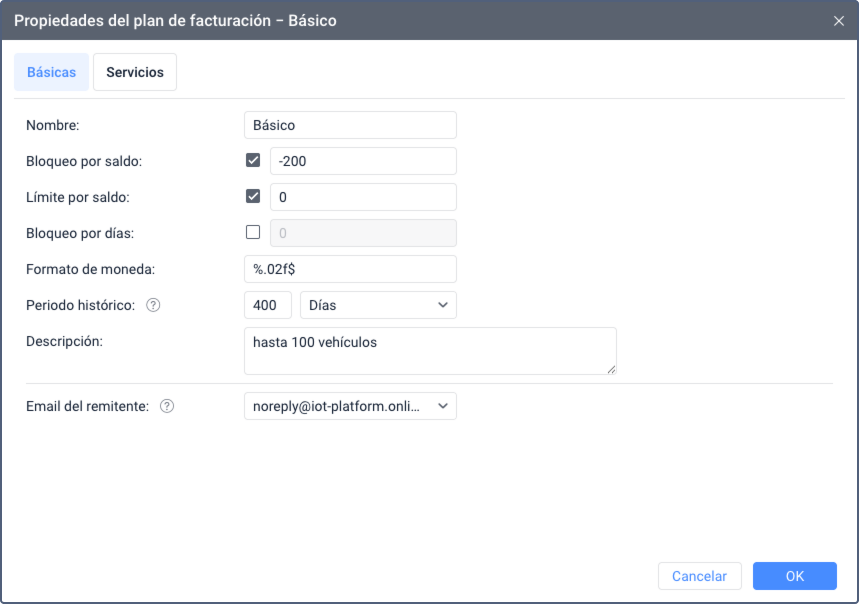Enable the Bloqueo por días checkbox
This screenshot has width=859, height=604.
(253, 232)
